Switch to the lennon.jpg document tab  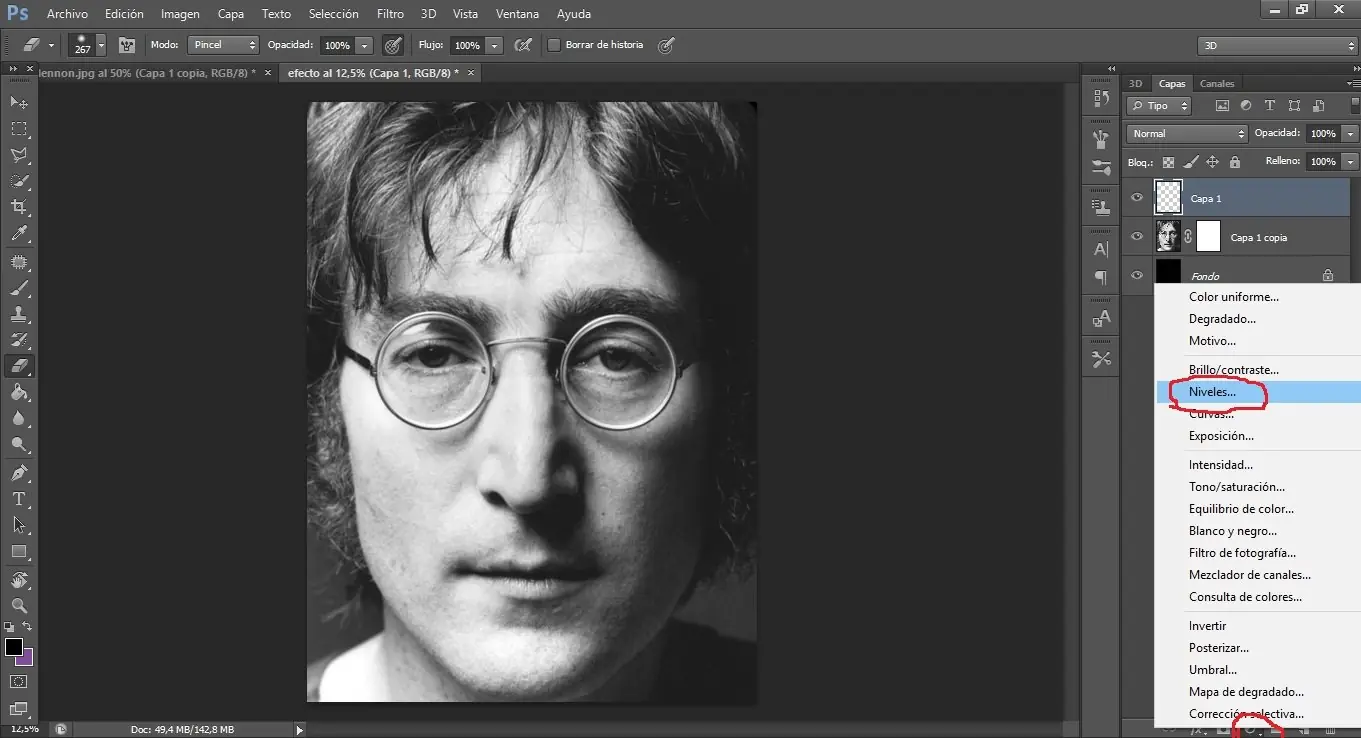pos(146,73)
